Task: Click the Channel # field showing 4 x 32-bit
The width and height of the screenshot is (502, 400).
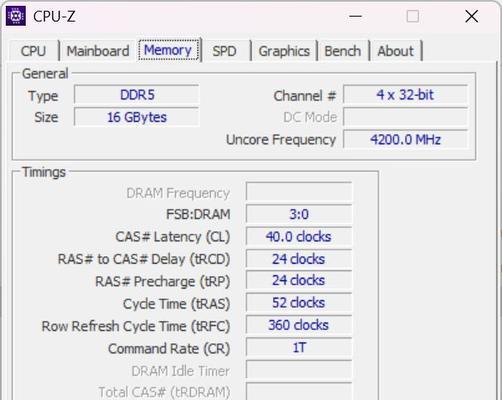Action: coord(405,95)
